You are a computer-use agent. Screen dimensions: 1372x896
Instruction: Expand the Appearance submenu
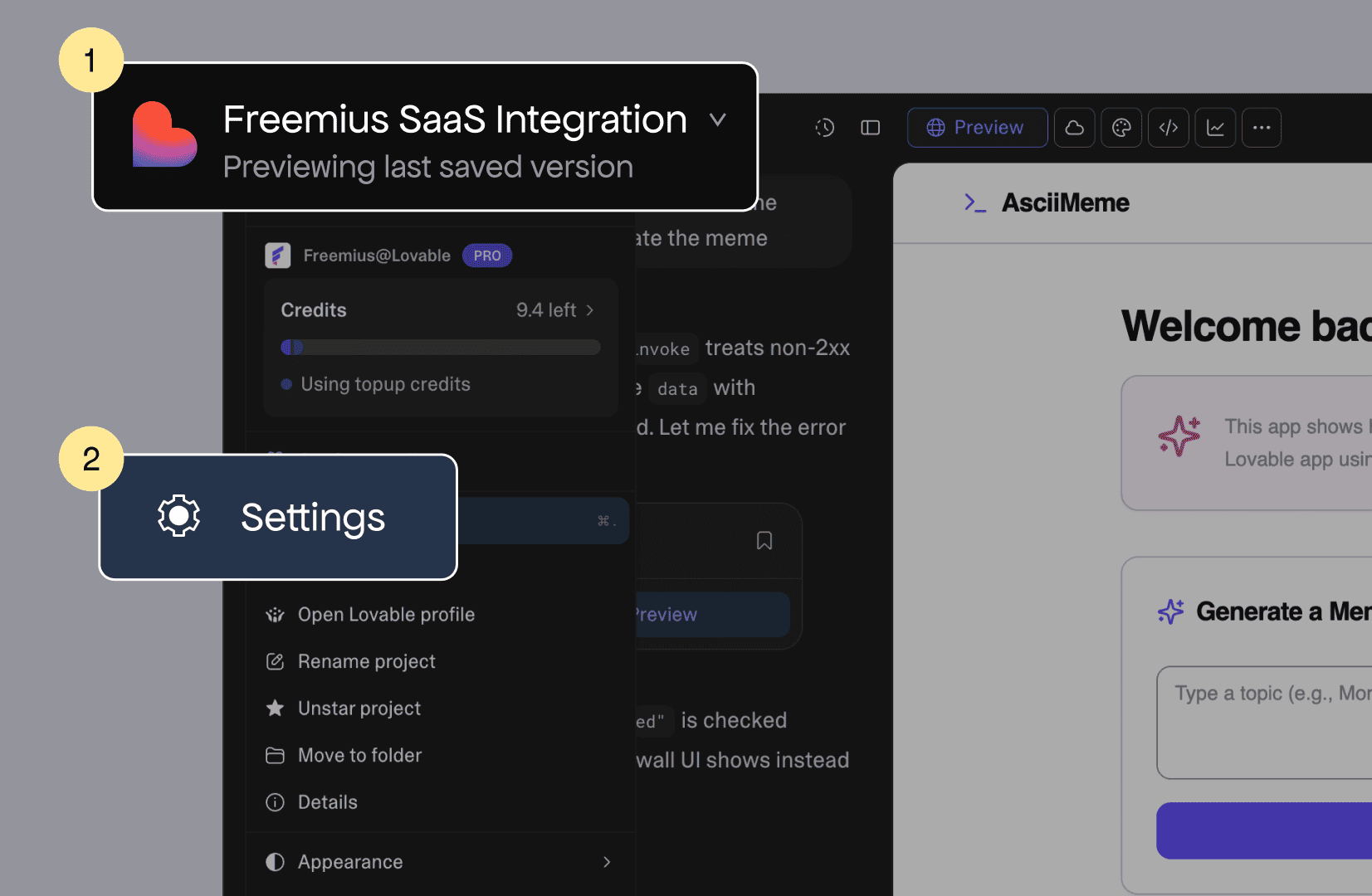[x=440, y=862]
